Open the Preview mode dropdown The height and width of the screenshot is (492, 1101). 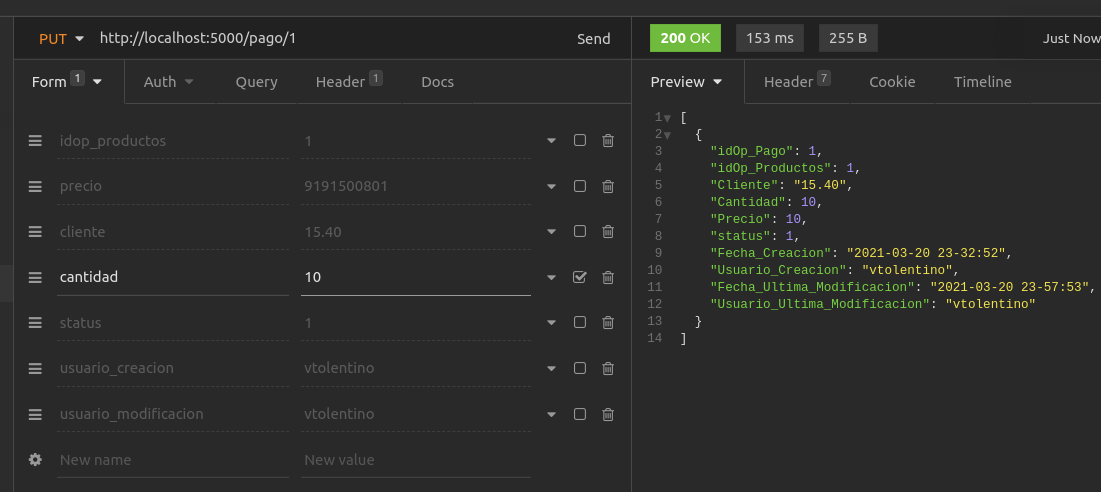coord(687,81)
